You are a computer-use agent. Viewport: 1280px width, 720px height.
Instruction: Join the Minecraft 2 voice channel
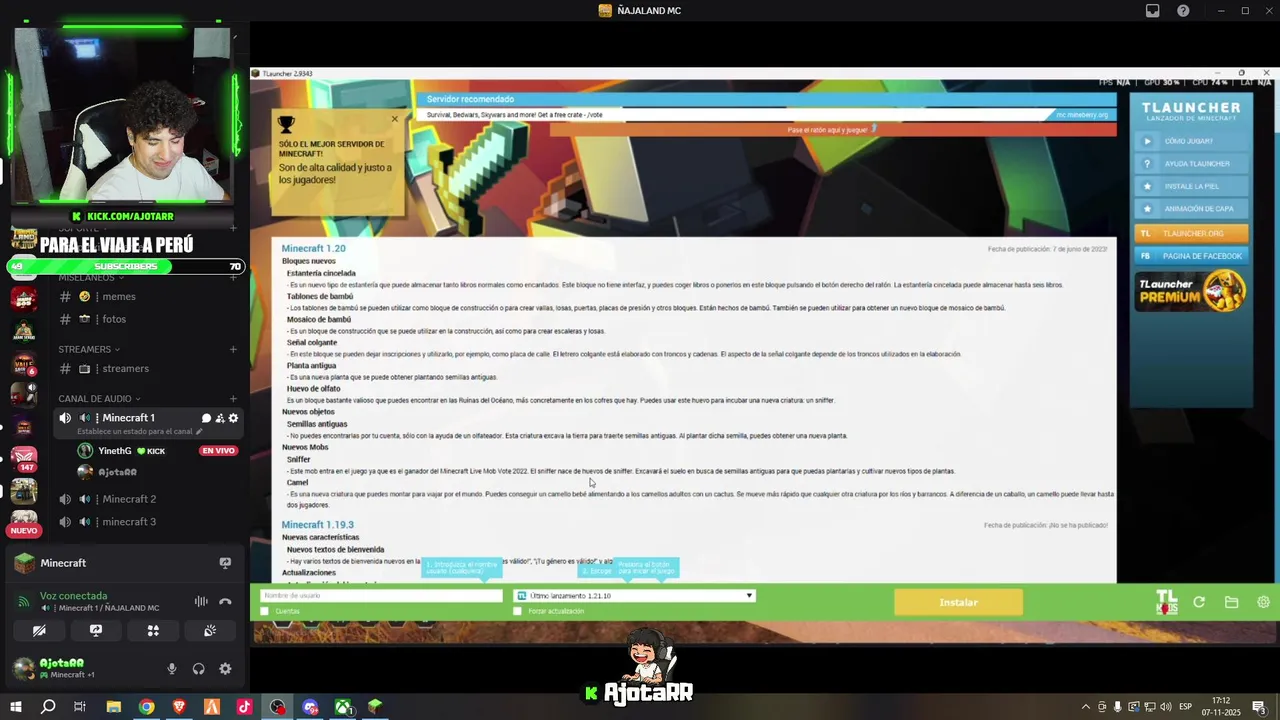click(x=148, y=499)
